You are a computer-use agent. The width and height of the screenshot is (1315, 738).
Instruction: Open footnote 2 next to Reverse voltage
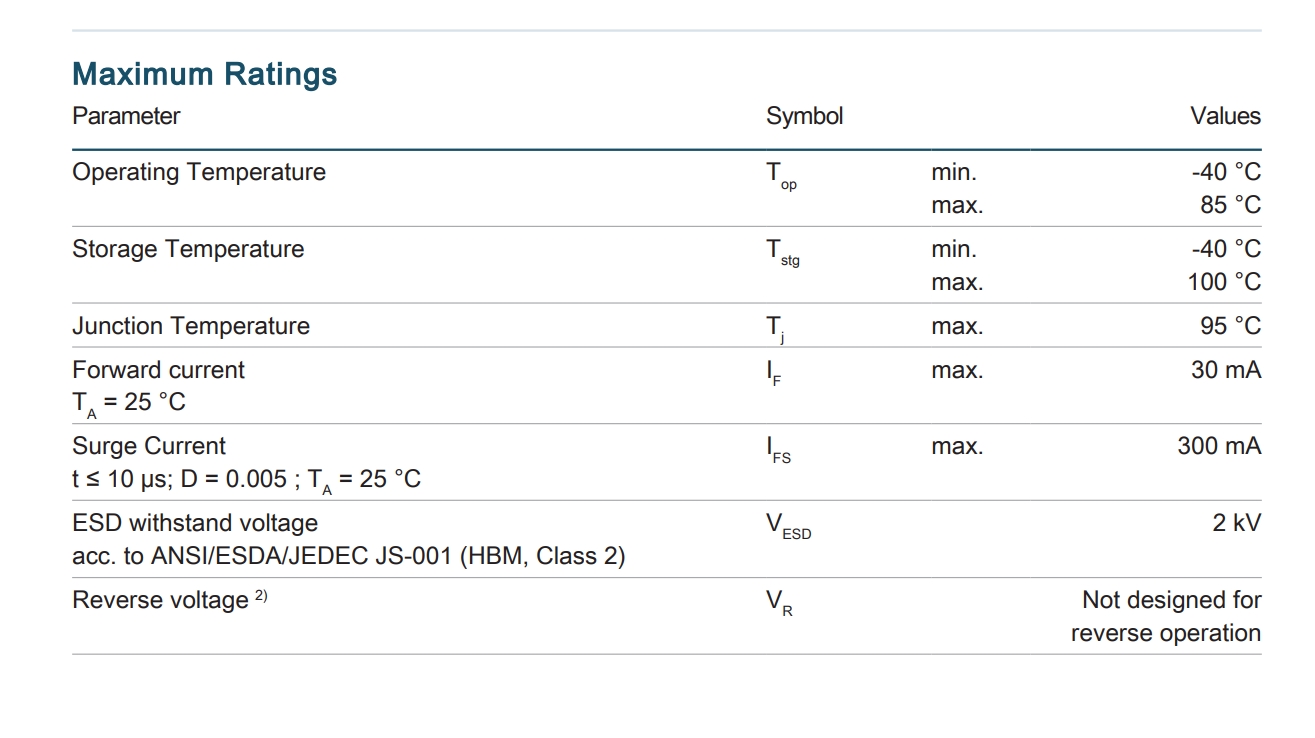pos(261,595)
